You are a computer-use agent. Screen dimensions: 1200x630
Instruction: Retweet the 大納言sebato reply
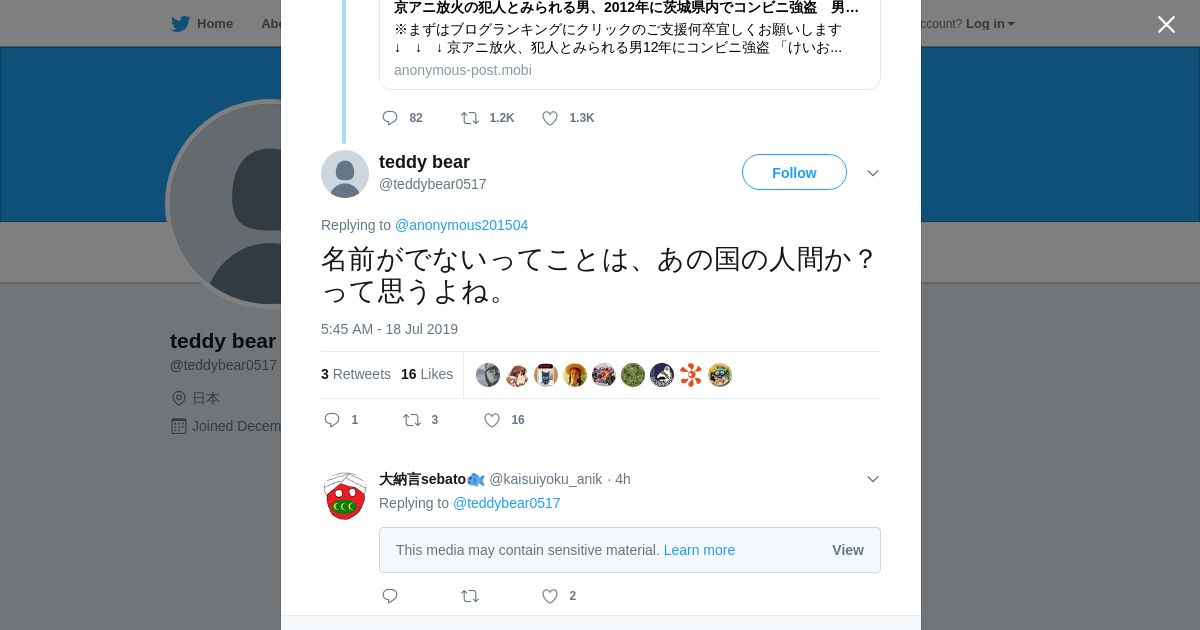tap(470, 596)
